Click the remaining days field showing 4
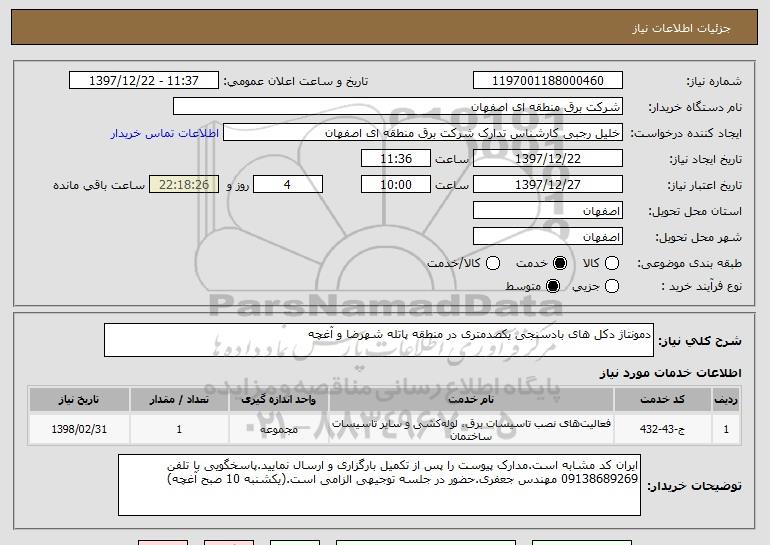 click(288, 185)
